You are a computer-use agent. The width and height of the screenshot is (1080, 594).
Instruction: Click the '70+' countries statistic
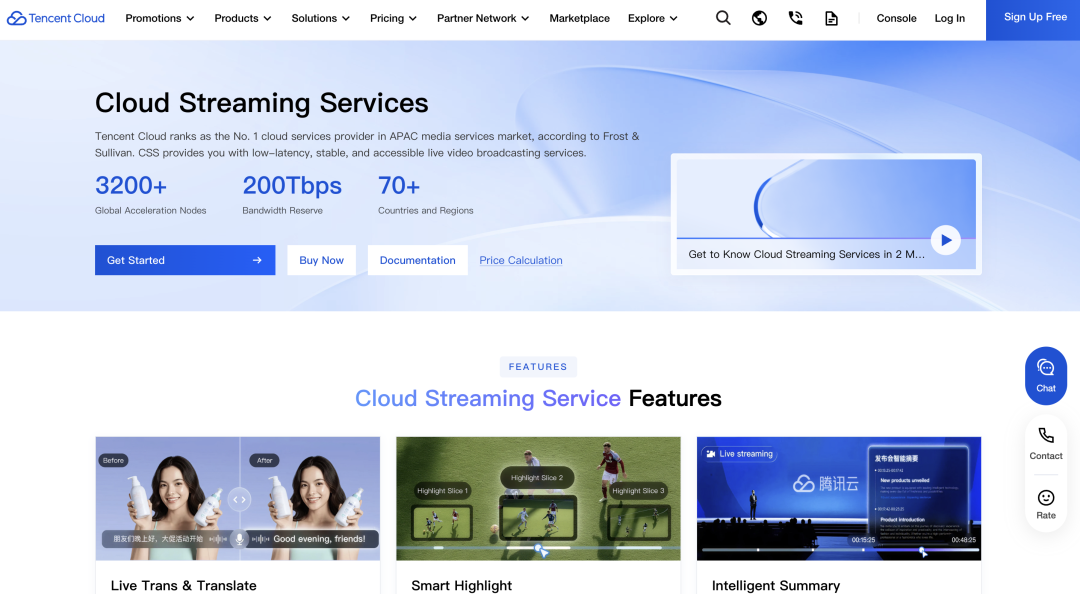click(399, 185)
